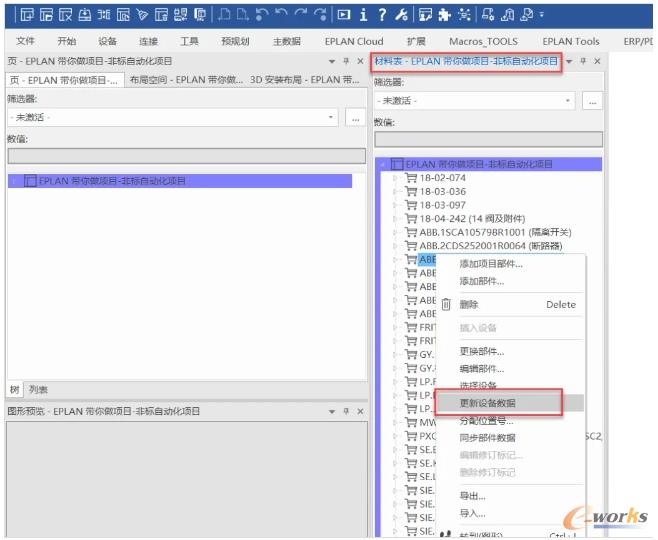Open the 设备 ribbon tab

(x=107, y=41)
